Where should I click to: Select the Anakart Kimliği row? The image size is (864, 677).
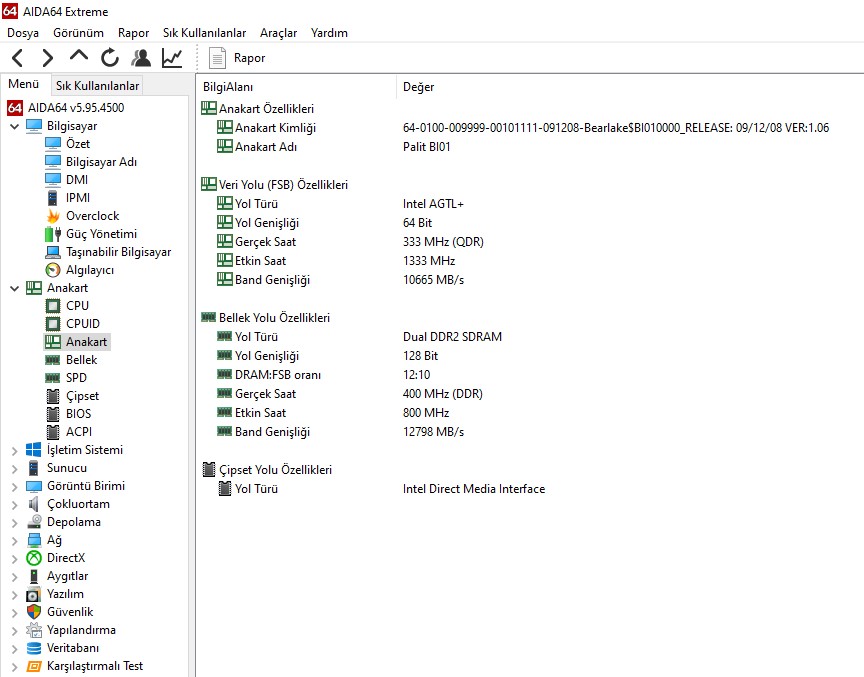(x=275, y=128)
